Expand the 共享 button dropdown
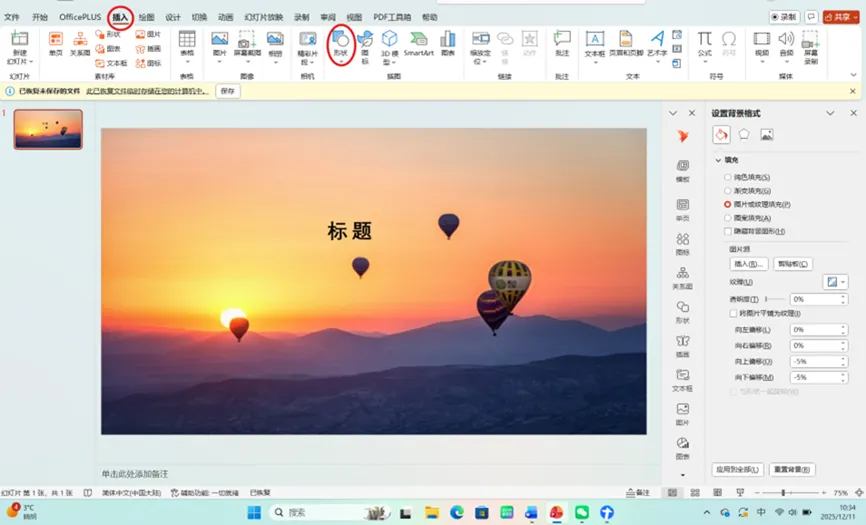Screen dimensions: 866x525 click(x=856, y=17)
